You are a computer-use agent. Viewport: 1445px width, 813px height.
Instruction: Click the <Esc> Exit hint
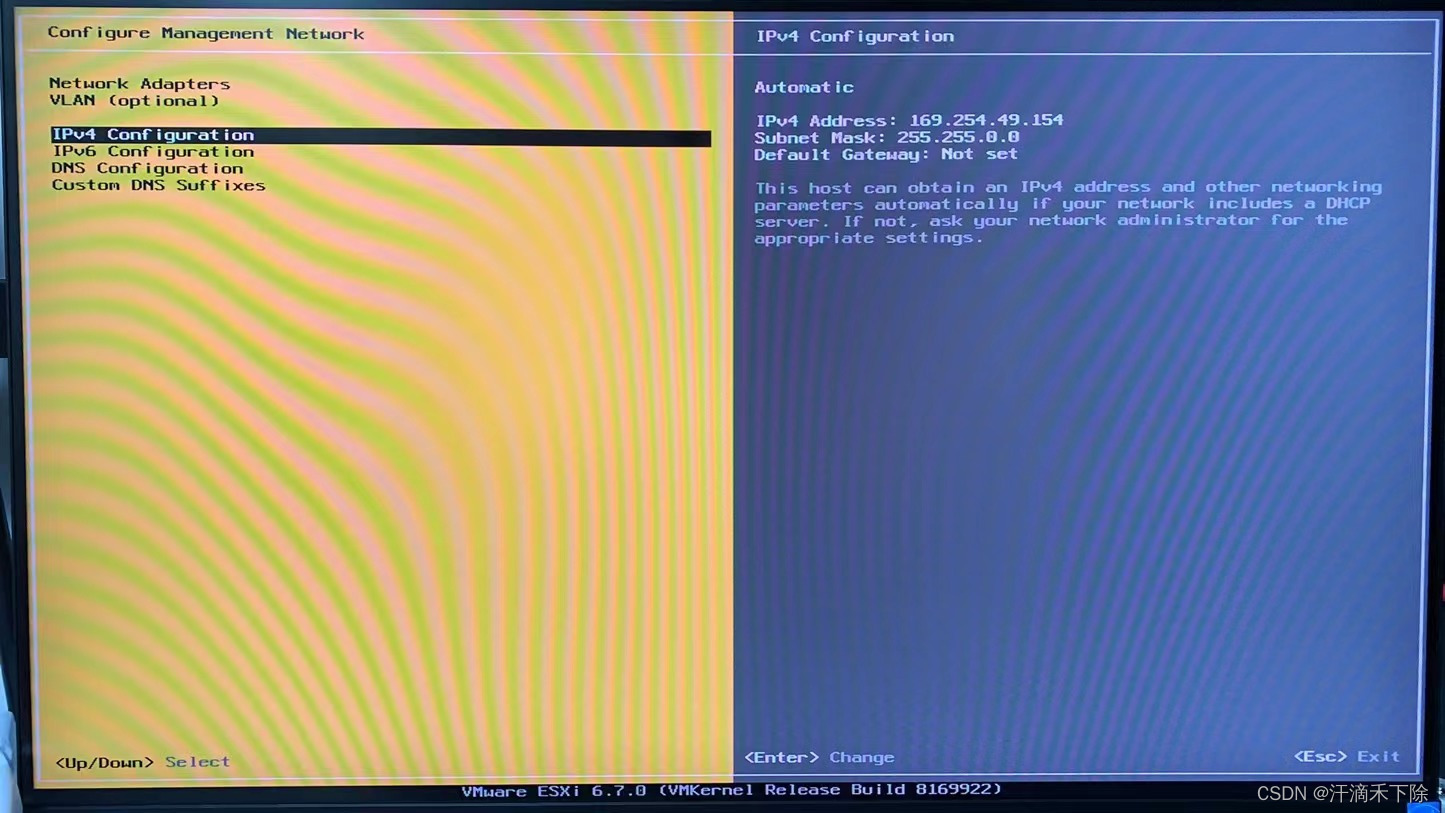pyautogui.click(x=1347, y=757)
